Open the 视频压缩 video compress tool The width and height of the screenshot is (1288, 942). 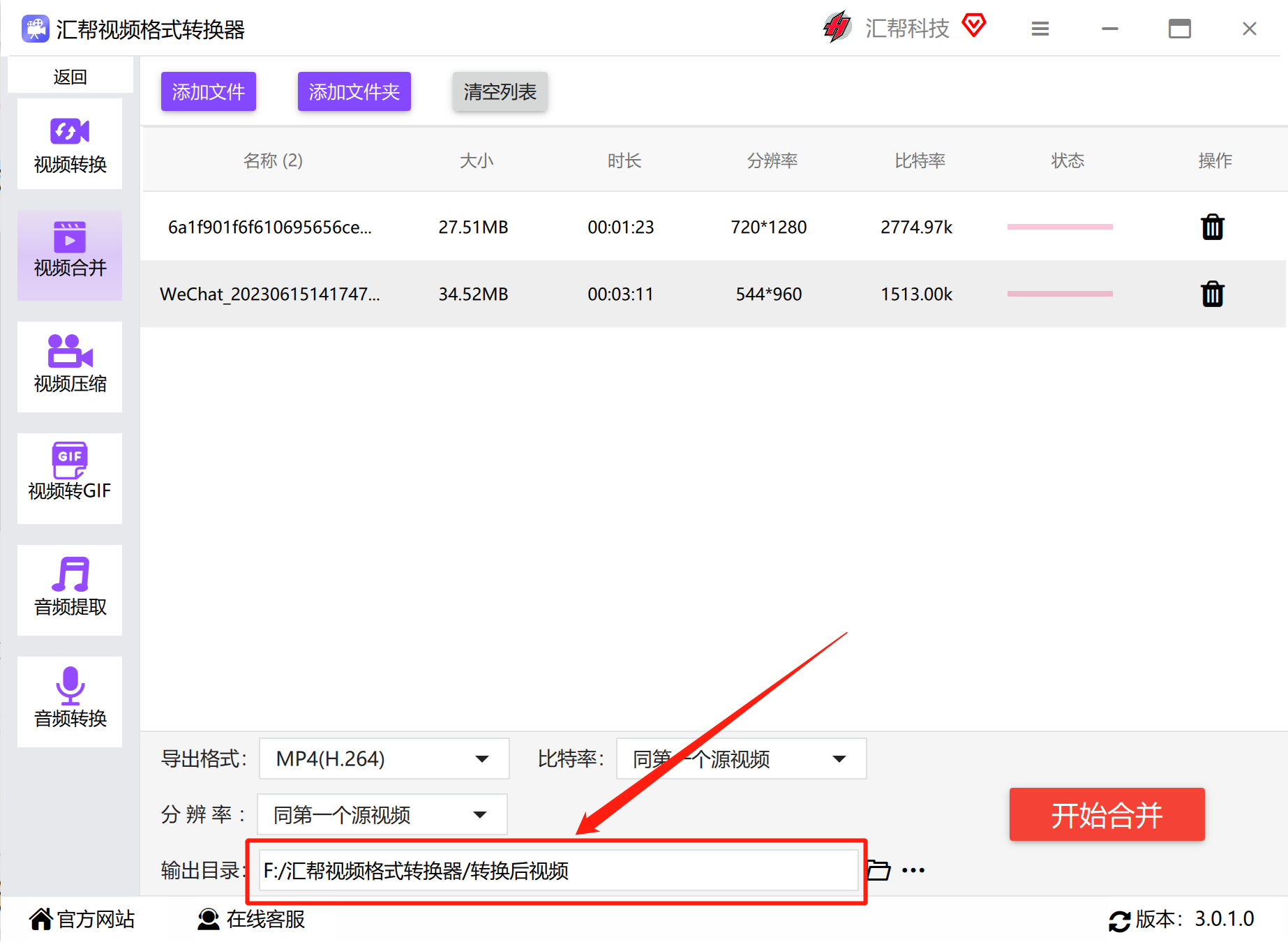pos(70,367)
